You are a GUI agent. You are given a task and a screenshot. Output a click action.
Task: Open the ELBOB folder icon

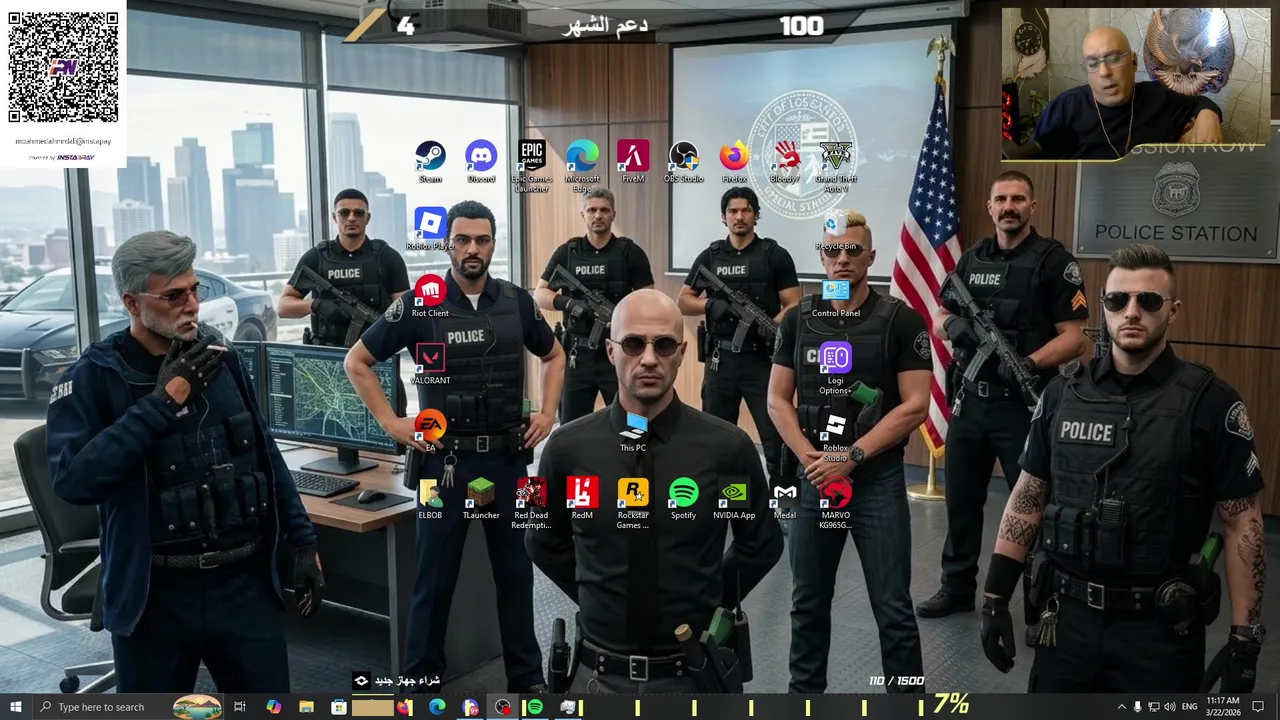pos(430,497)
